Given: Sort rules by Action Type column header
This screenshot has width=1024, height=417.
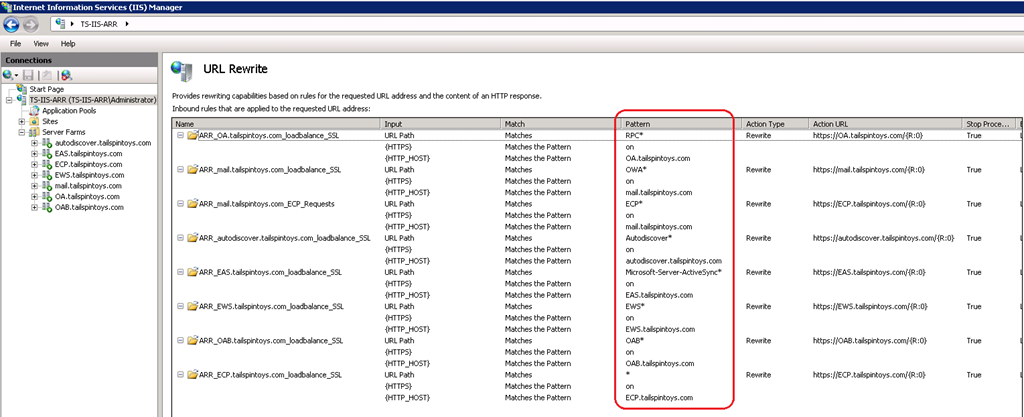Looking at the screenshot, I should [x=775, y=124].
